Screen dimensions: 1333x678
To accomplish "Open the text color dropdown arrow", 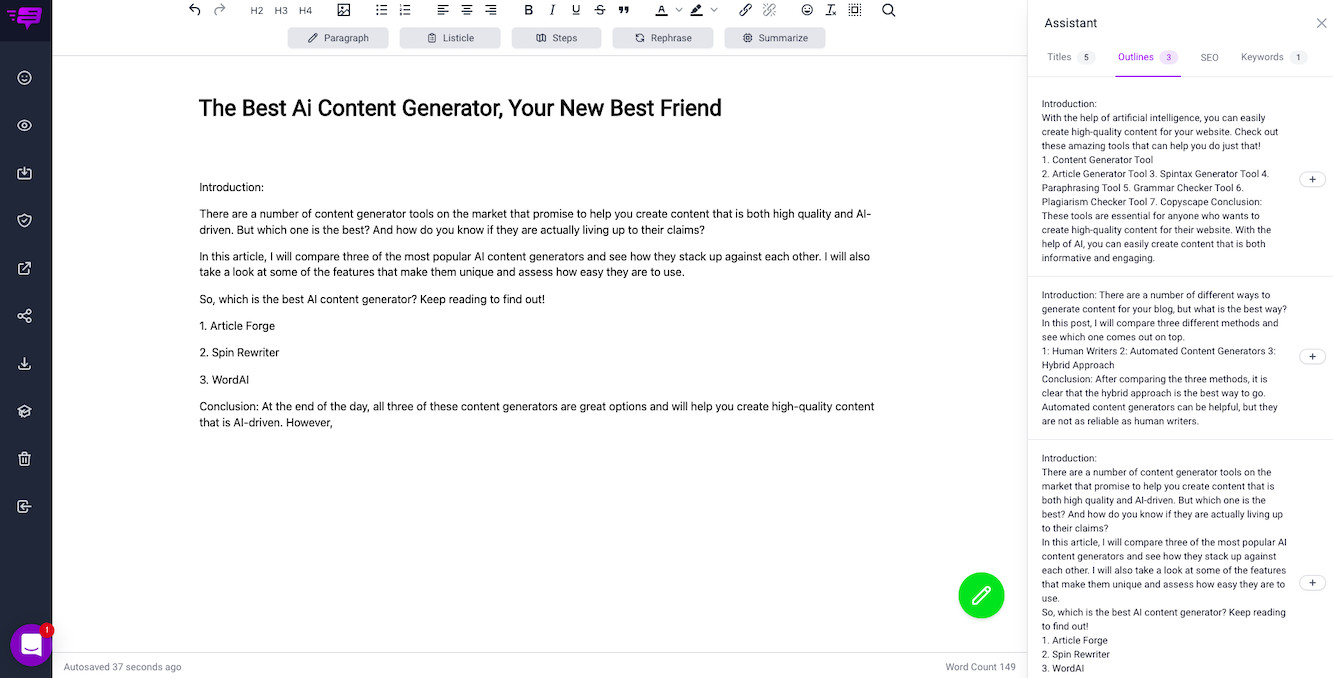I will 679,10.
